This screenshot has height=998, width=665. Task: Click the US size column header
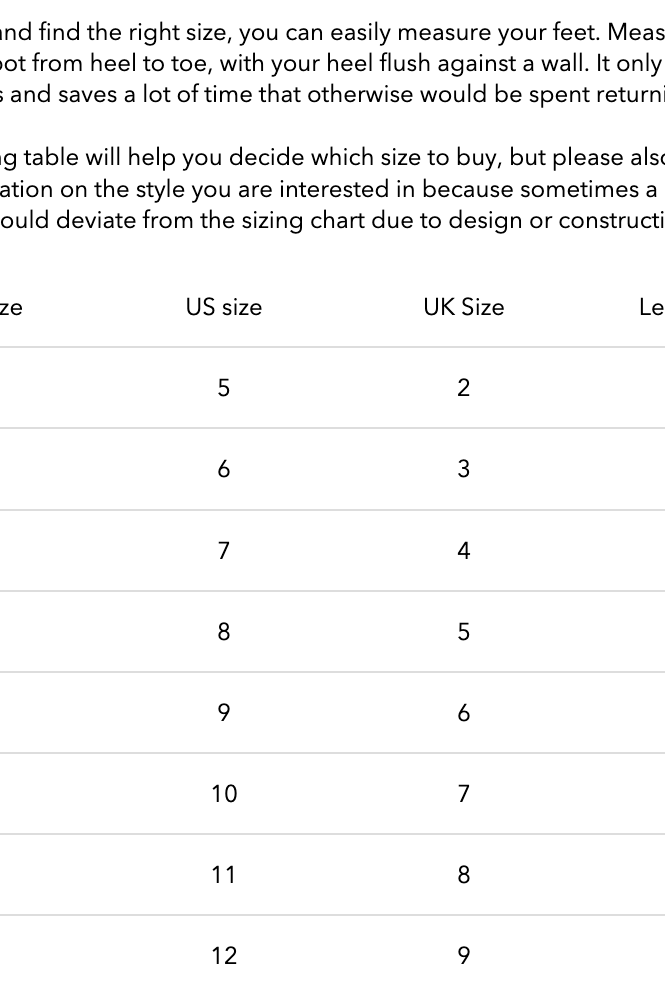click(x=223, y=307)
